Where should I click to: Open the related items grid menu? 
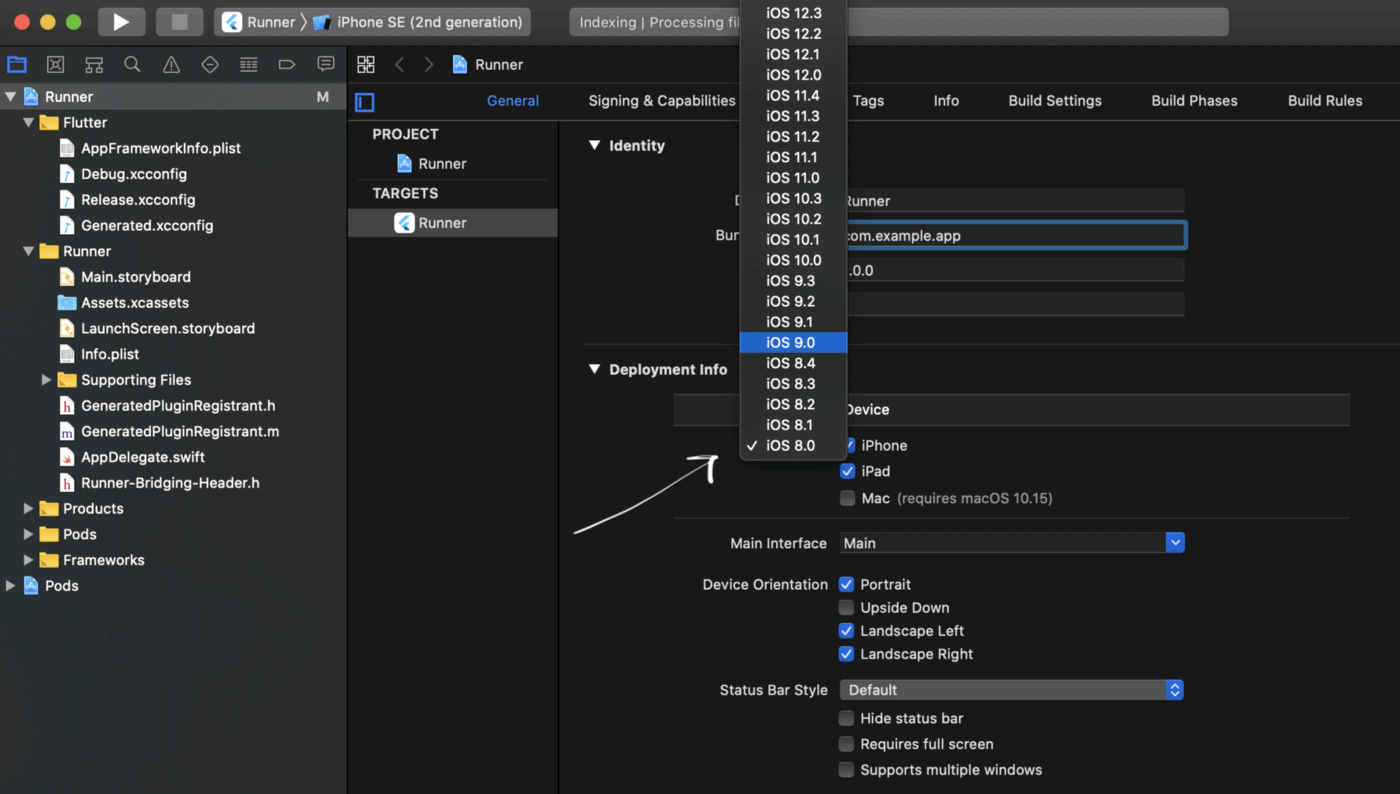(366, 65)
